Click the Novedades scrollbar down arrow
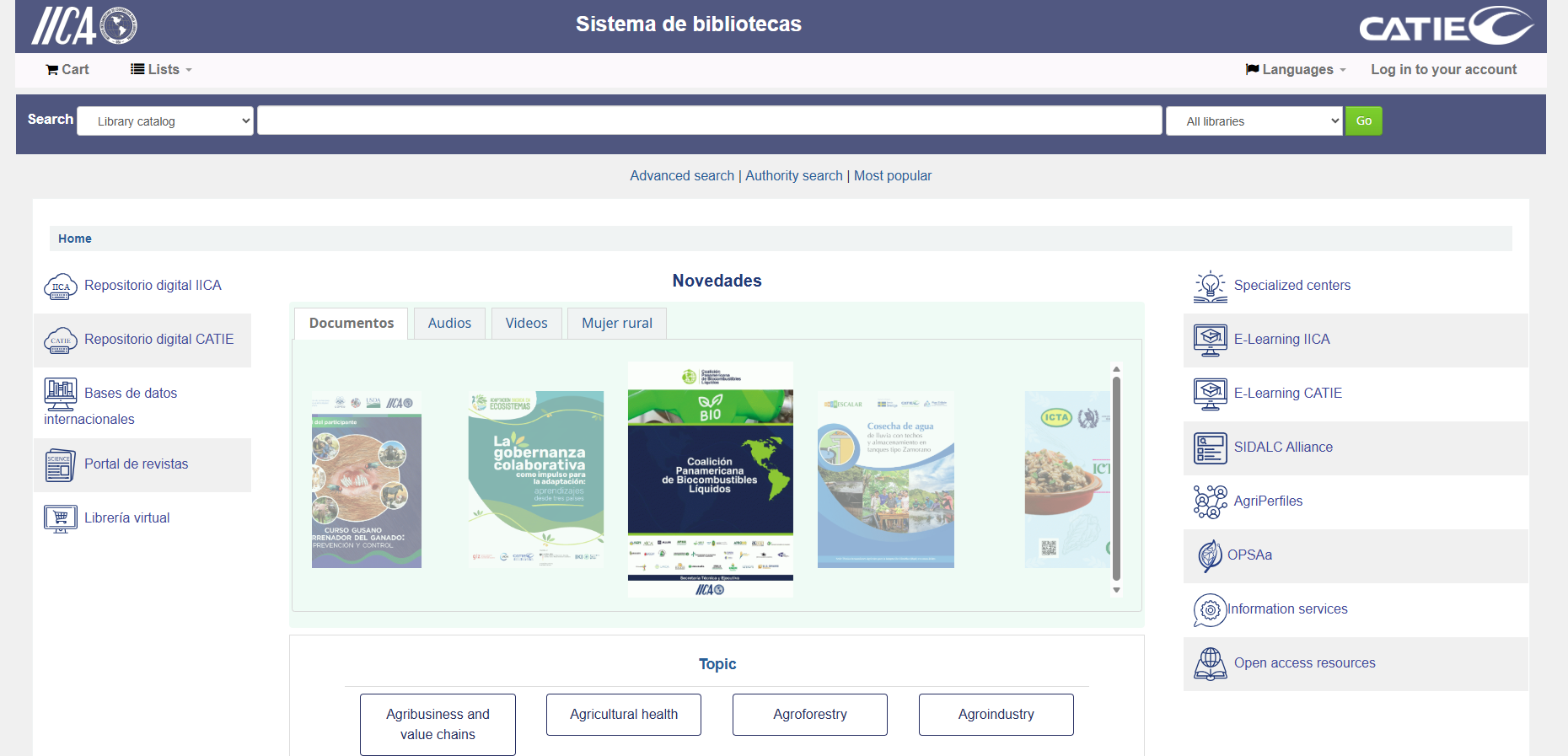 [1116, 590]
